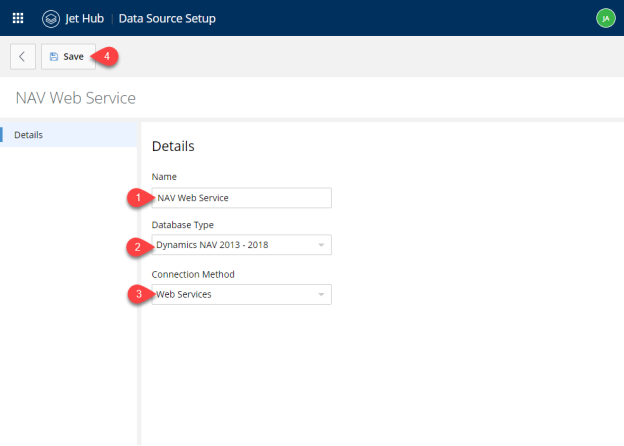Click the Save button
This screenshot has height=446, width=624.
coord(68,56)
